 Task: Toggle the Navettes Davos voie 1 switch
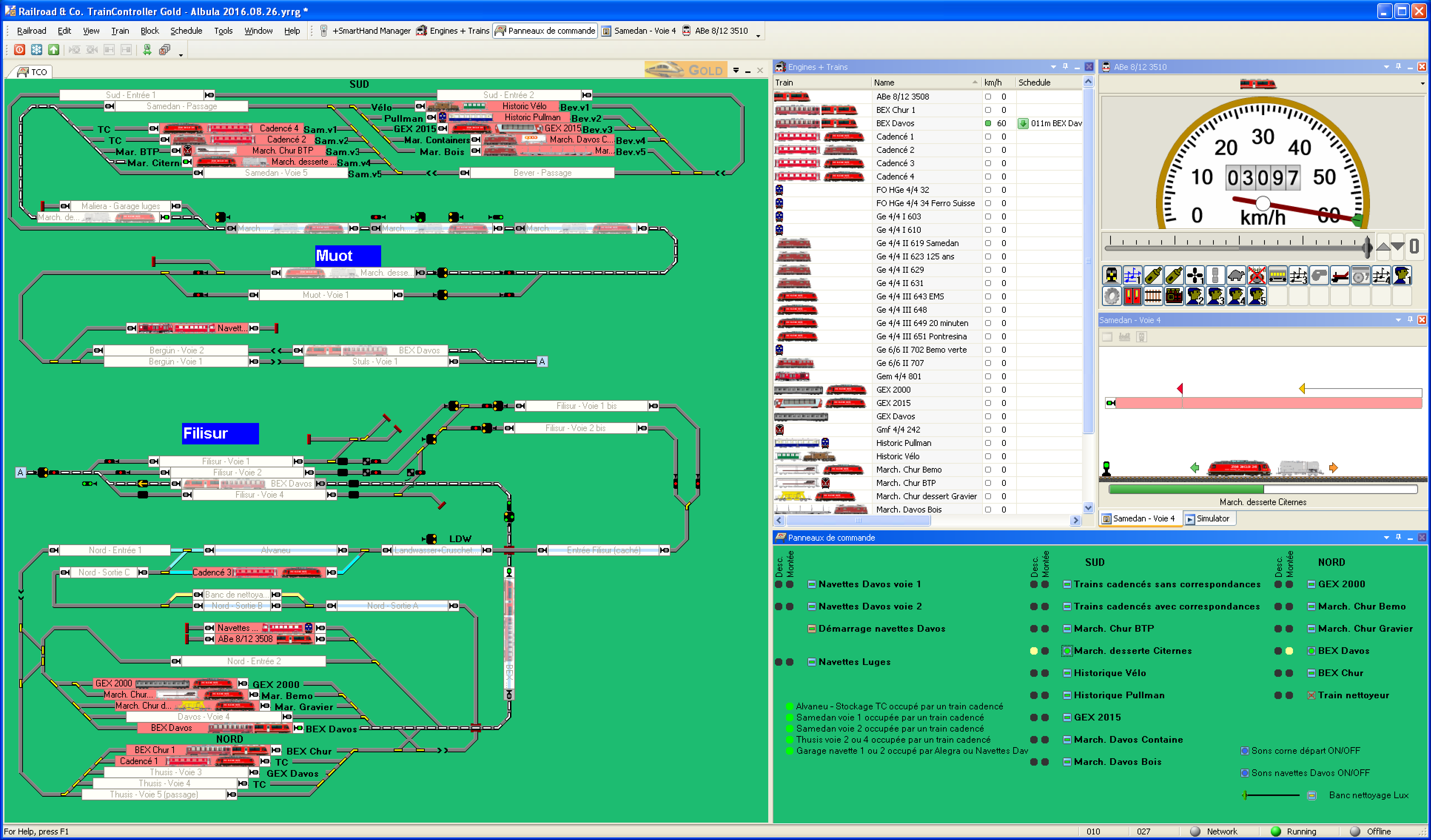[x=812, y=584]
